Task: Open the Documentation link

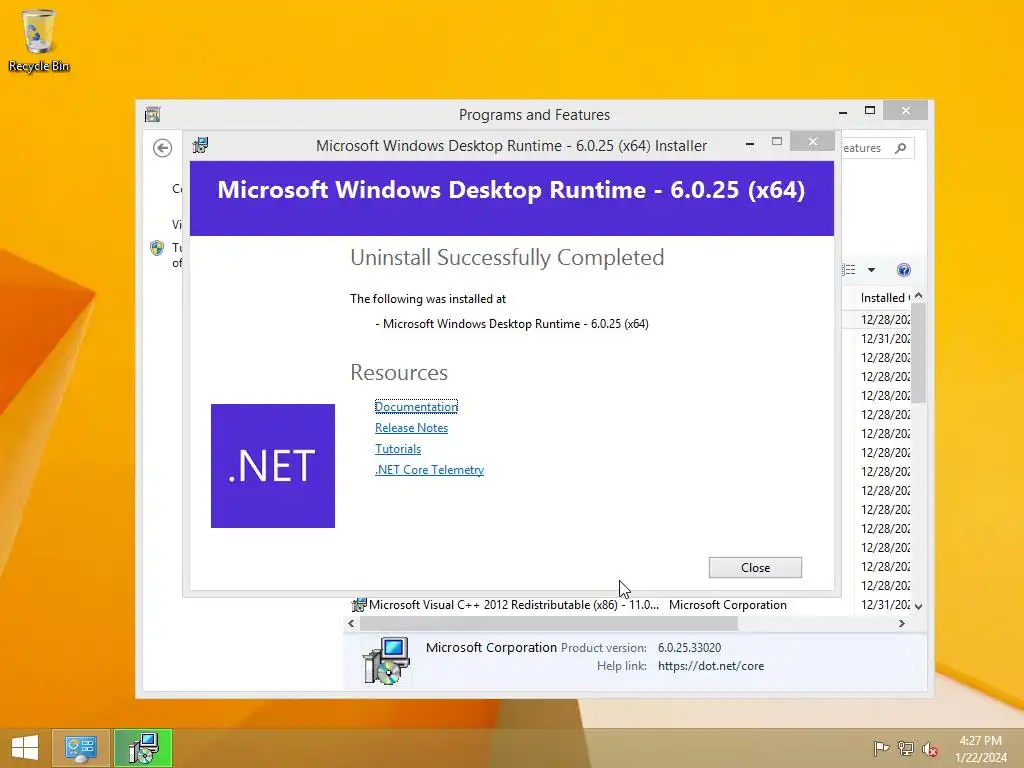Action: pyautogui.click(x=416, y=407)
